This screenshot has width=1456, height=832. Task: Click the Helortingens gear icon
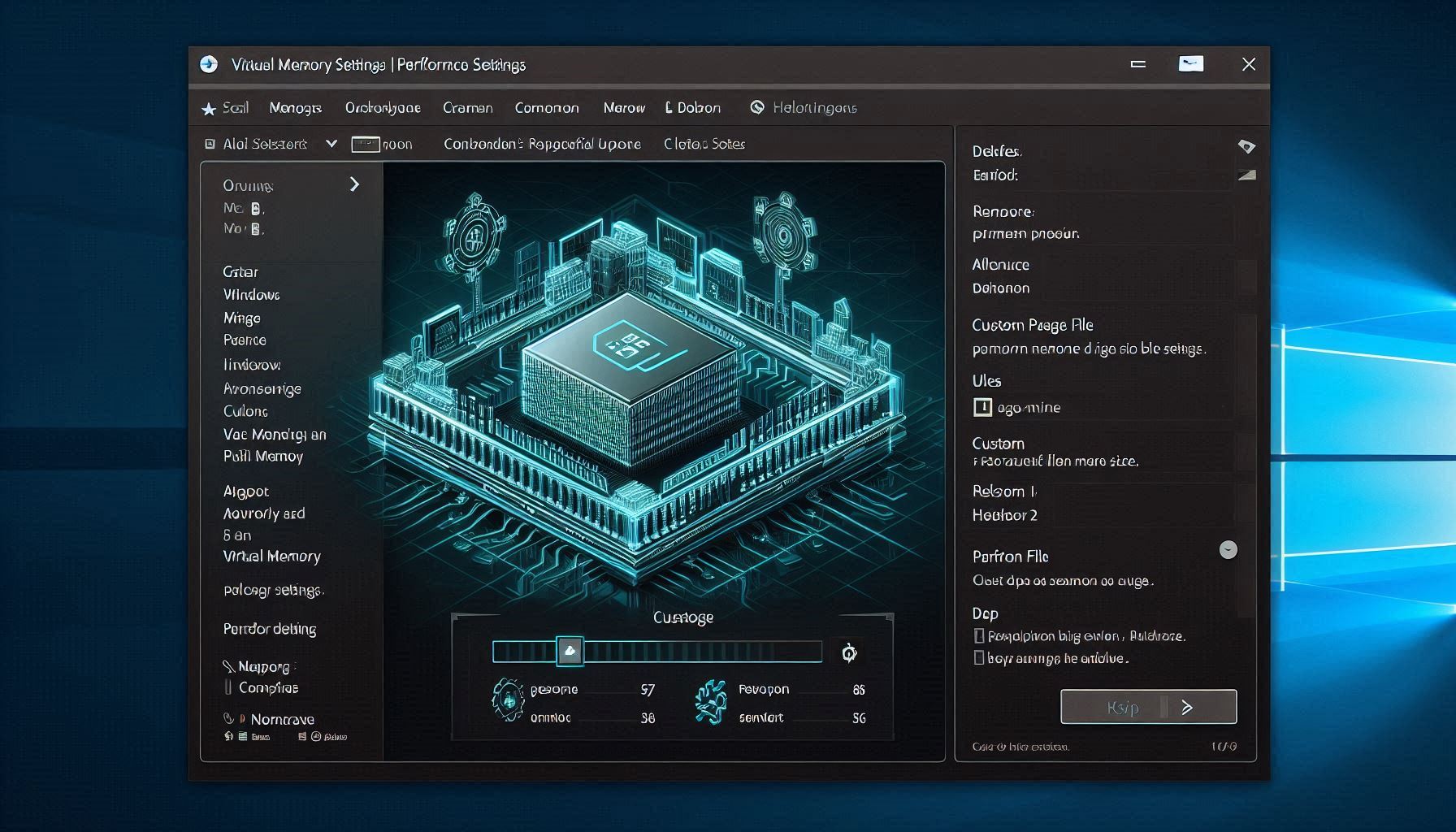point(757,106)
